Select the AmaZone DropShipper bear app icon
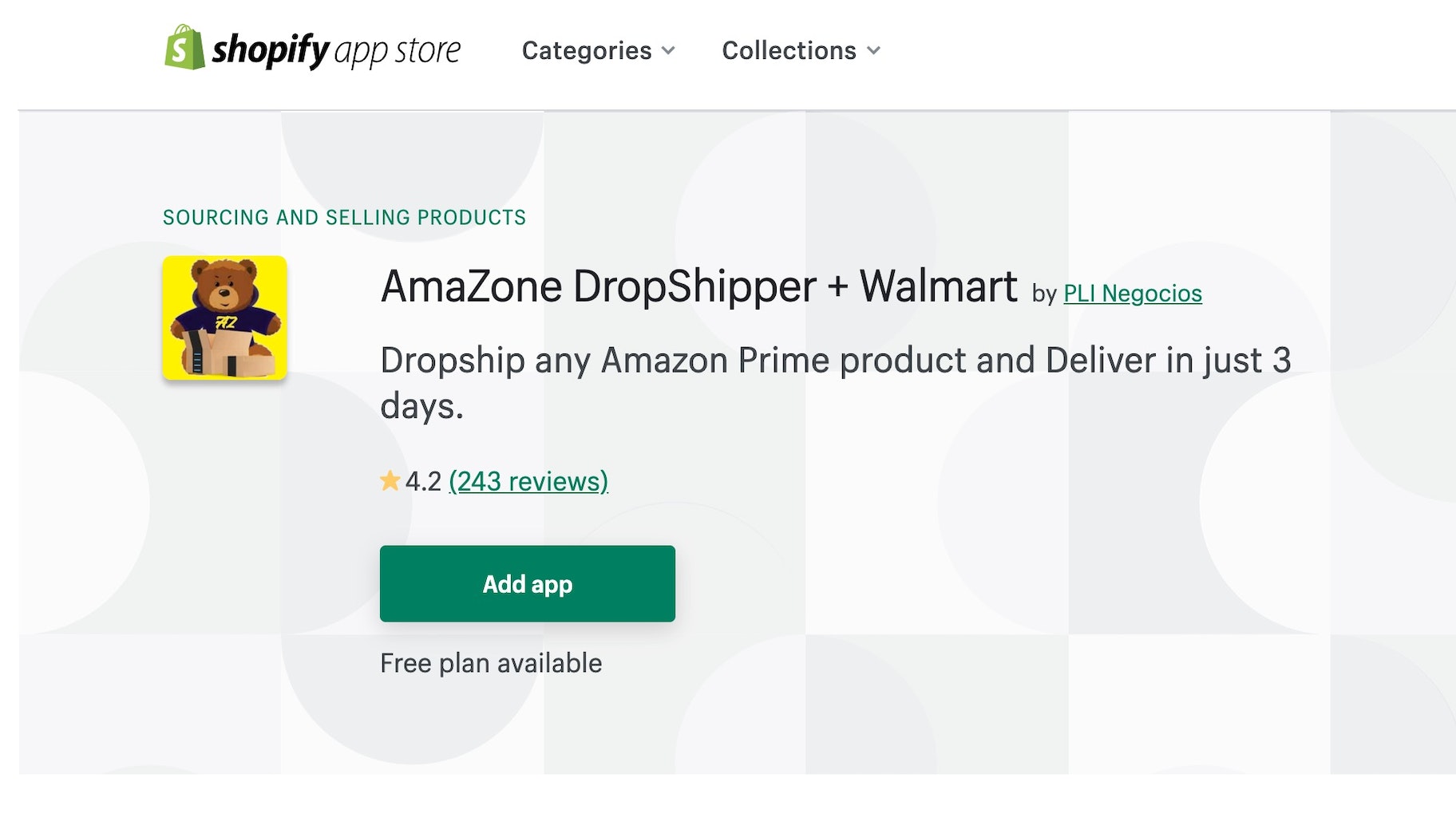 click(224, 318)
